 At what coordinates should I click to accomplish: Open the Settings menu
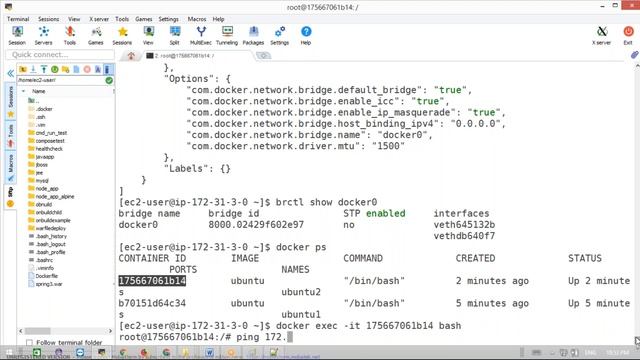[169, 19]
